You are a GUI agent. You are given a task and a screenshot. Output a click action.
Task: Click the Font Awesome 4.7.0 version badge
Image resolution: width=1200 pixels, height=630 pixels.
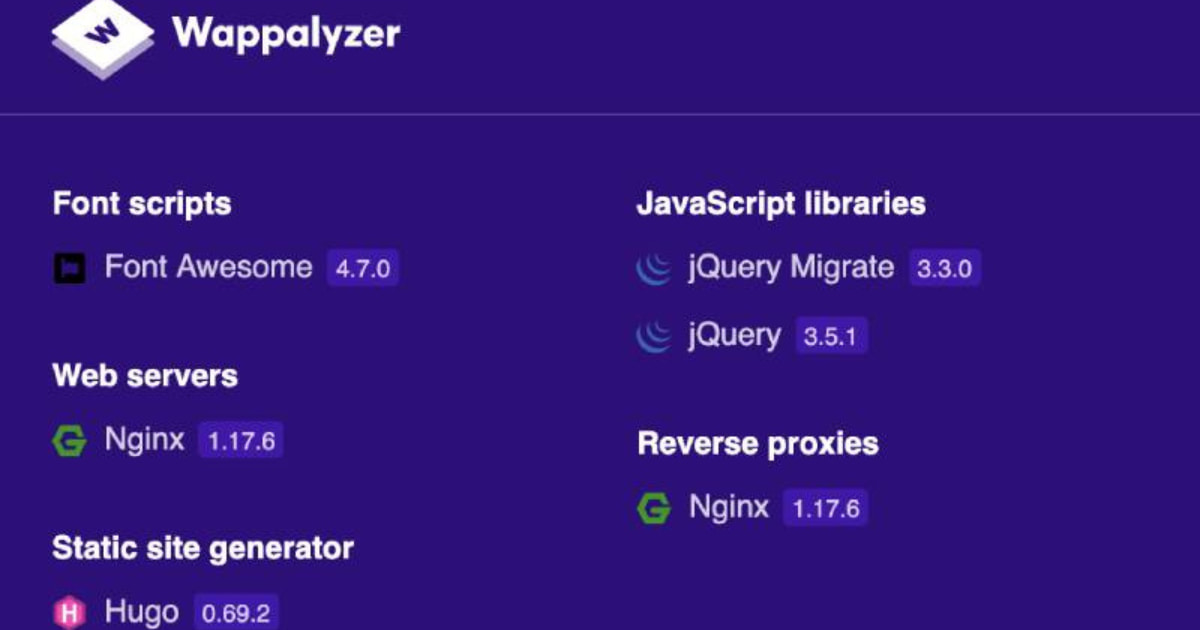tap(362, 268)
